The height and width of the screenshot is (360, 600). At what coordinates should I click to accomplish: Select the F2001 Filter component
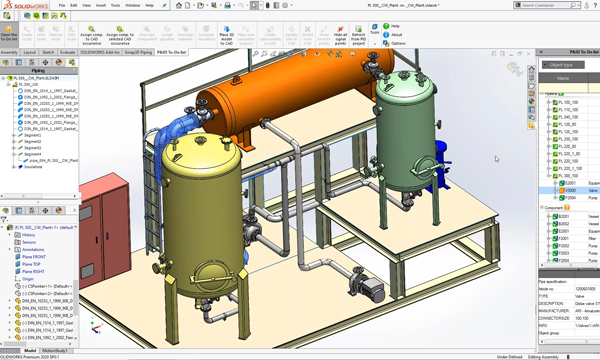point(569,238)
